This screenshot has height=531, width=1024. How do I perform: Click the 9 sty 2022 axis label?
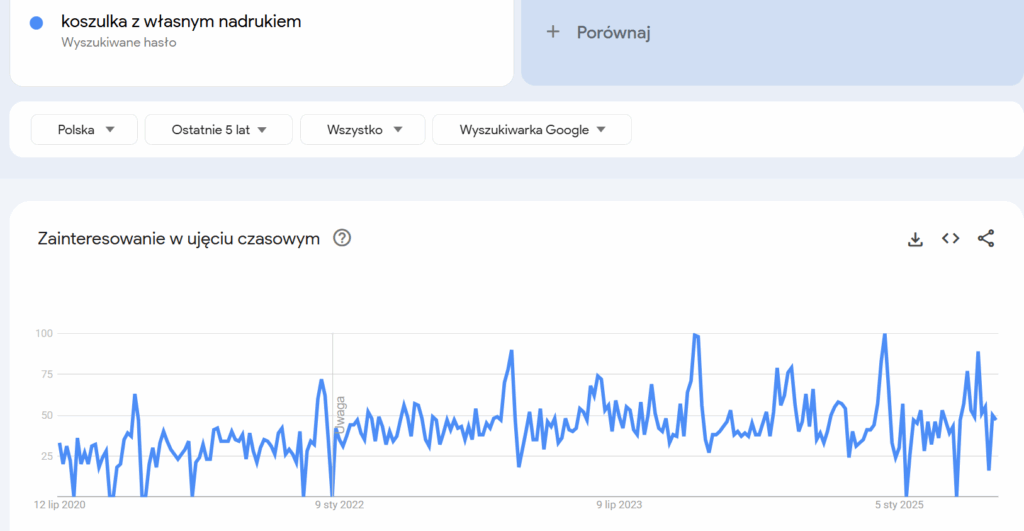click(340, 505)
